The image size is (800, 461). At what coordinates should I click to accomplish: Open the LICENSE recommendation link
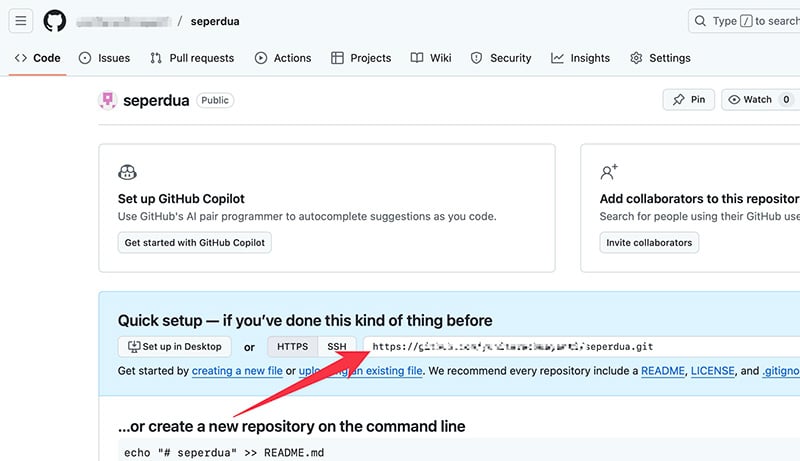click(x=713, y=371)
